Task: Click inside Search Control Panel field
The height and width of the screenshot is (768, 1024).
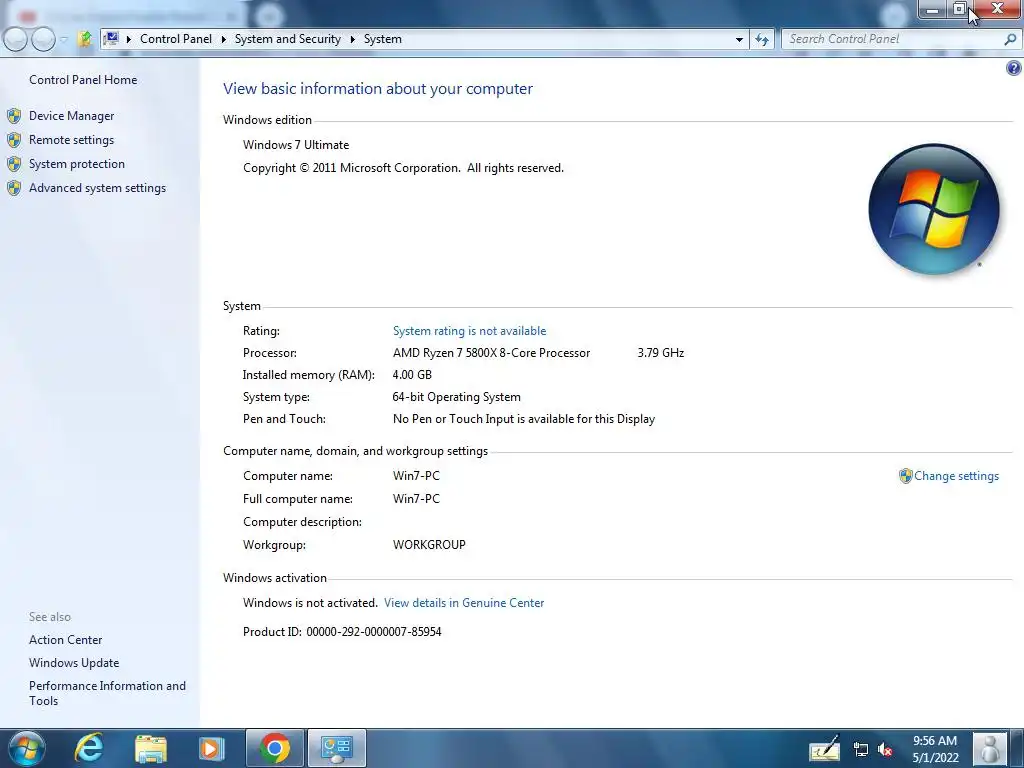Action: pyautogui.click(x=892, y=39)
